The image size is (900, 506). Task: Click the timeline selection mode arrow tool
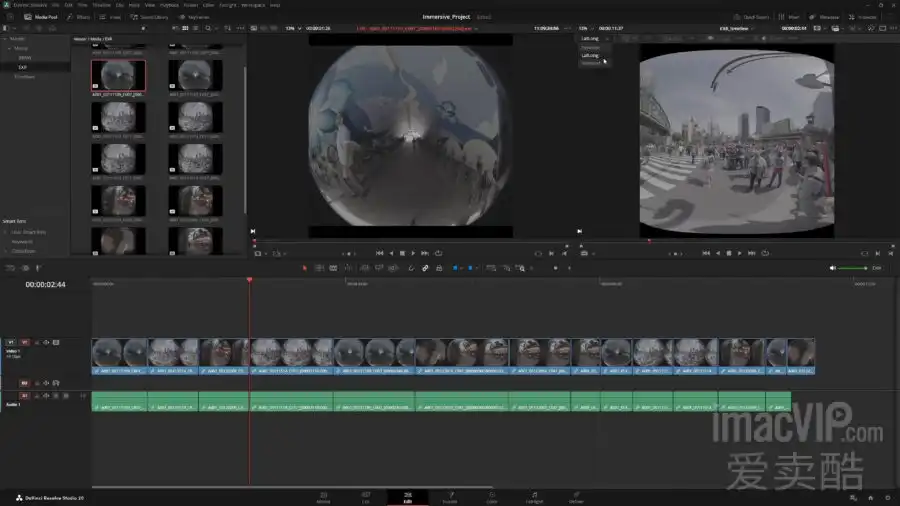(306, 268)
